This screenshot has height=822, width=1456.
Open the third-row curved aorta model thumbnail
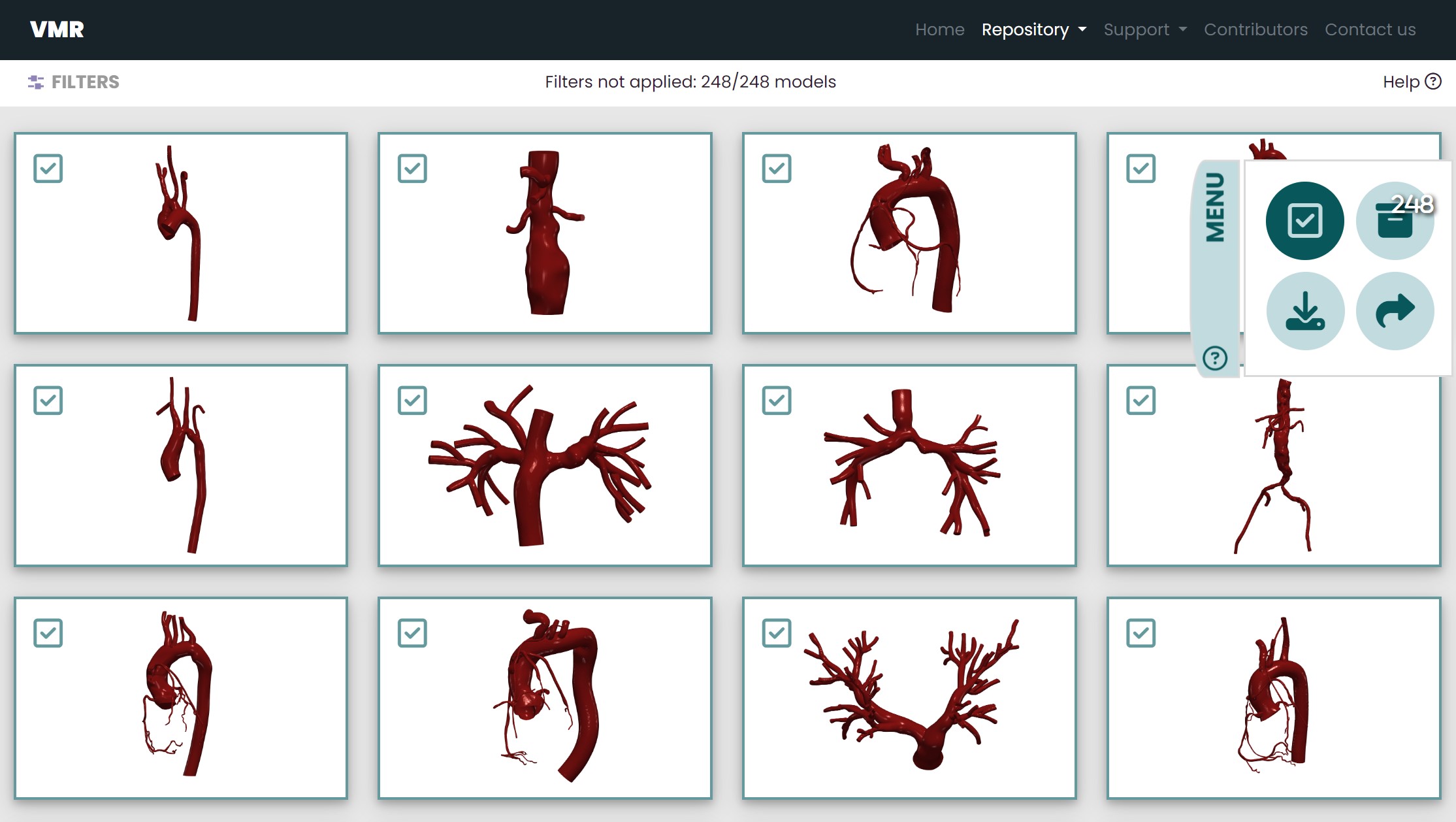click(x=545, y=698)
